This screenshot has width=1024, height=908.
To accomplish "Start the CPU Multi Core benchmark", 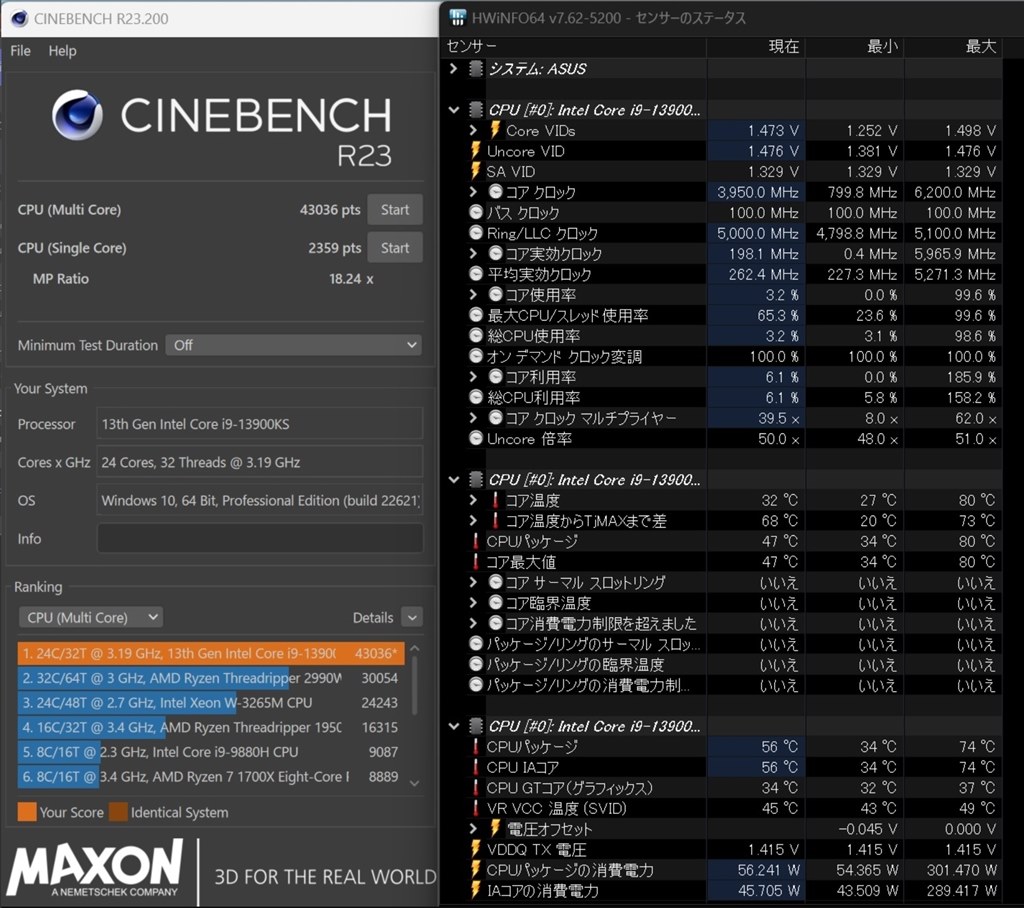I will click(x=394, y=210).
